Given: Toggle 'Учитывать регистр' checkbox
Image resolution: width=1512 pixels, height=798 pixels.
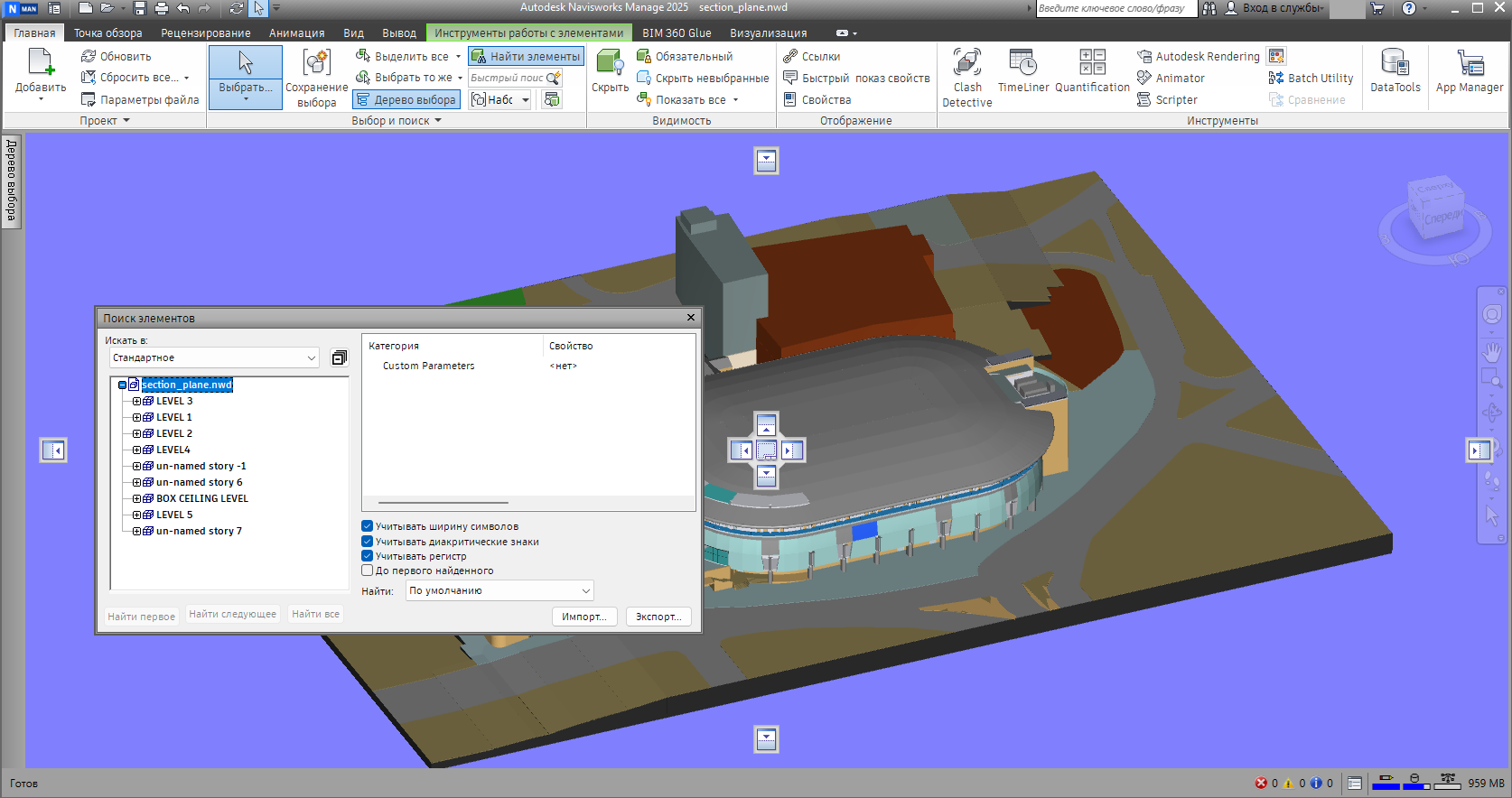Looking at the screenshot, I should coord(368,556).
